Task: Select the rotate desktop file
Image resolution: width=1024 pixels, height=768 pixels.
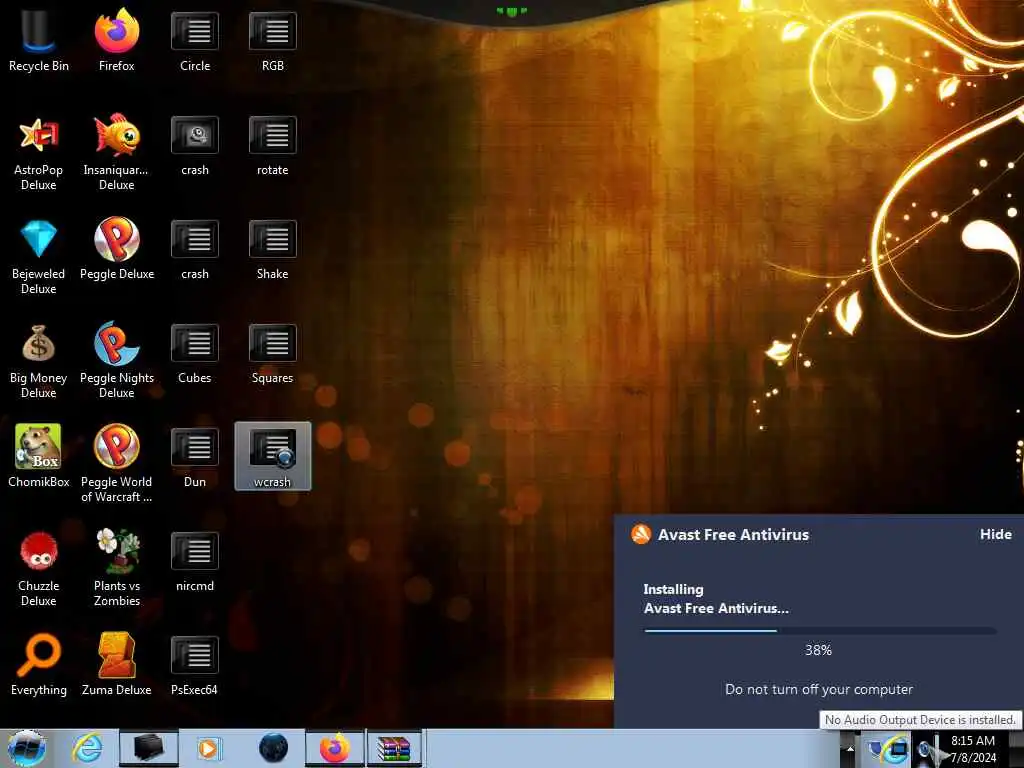Action: pyautogui.click(x=272, y=145)
